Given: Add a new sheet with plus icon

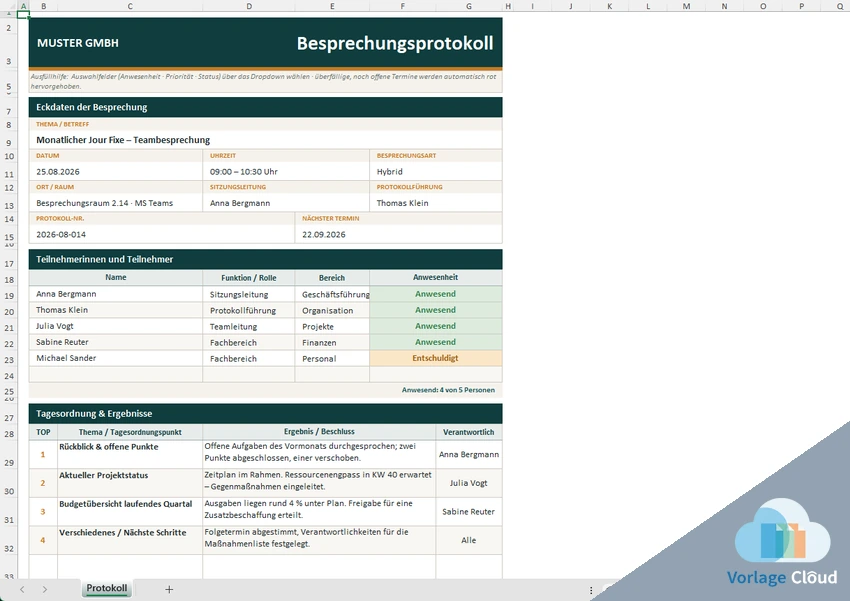Looking at the screenshot, I should coord(169,589).
